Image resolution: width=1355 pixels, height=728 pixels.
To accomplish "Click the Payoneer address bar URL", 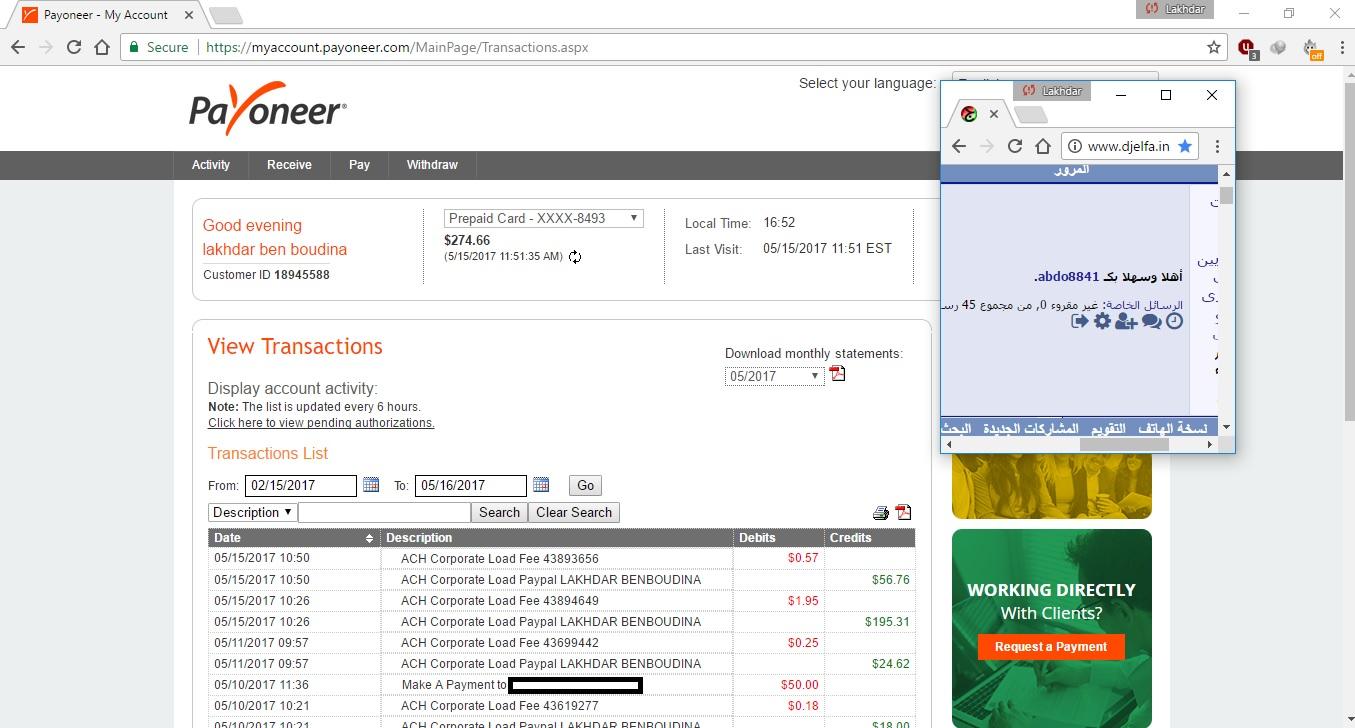I will click(x=398, y=47).
